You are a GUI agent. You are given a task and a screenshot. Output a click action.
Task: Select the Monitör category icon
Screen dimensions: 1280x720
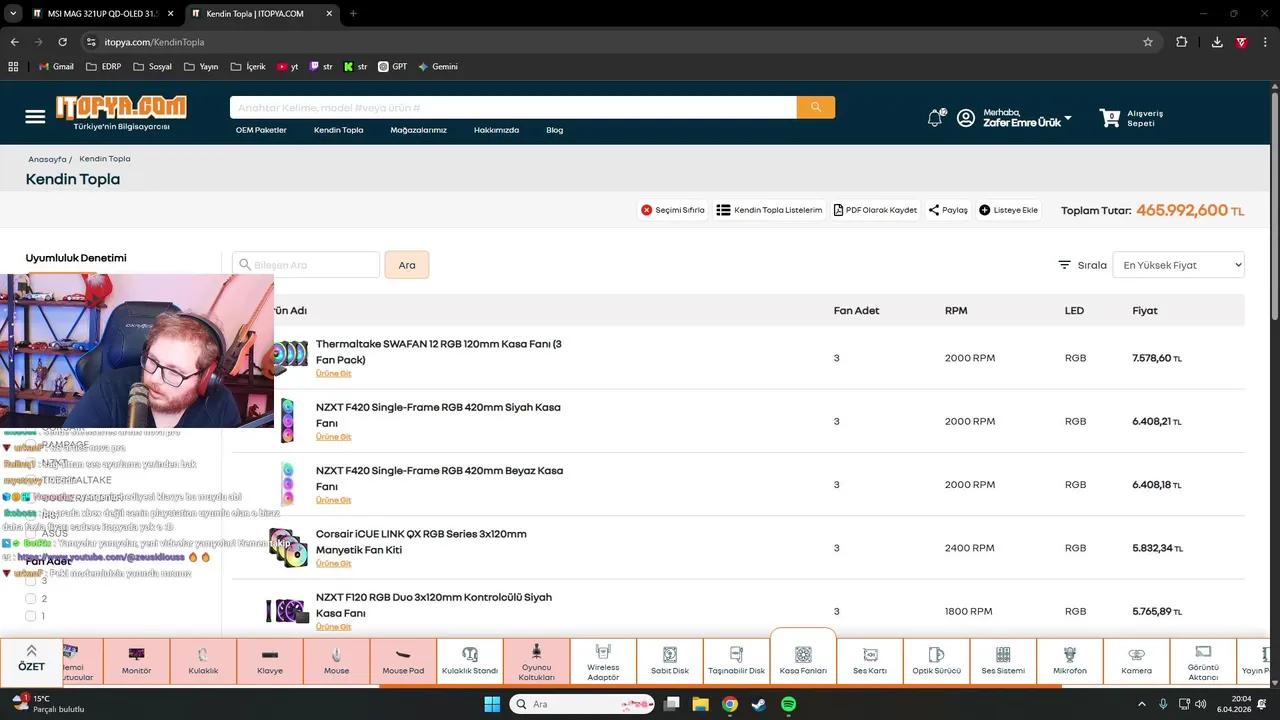[136, 654]
